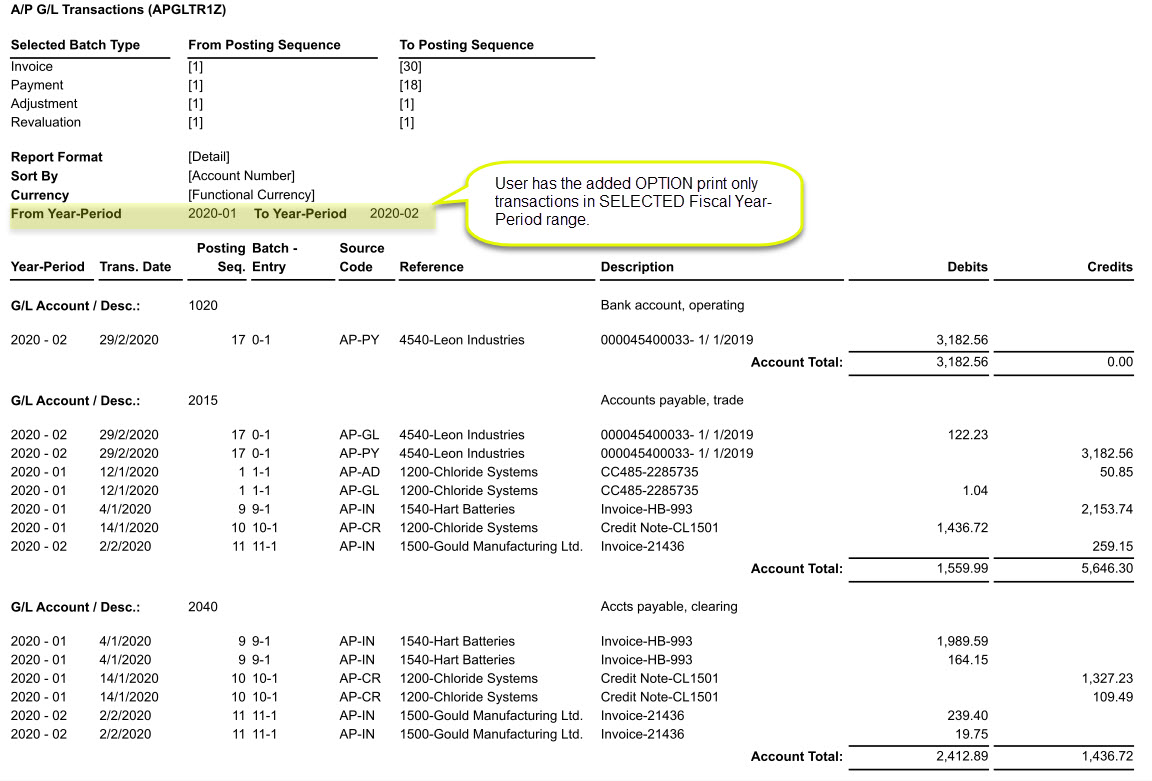Click the To Posting Sequence header
This screenshot has height=781, width=1152.
467,45
